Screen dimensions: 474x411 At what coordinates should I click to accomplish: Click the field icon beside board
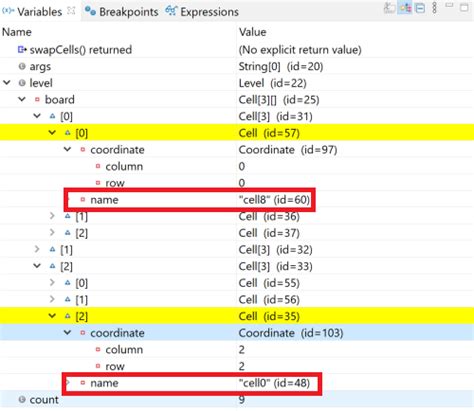[37, 99]
